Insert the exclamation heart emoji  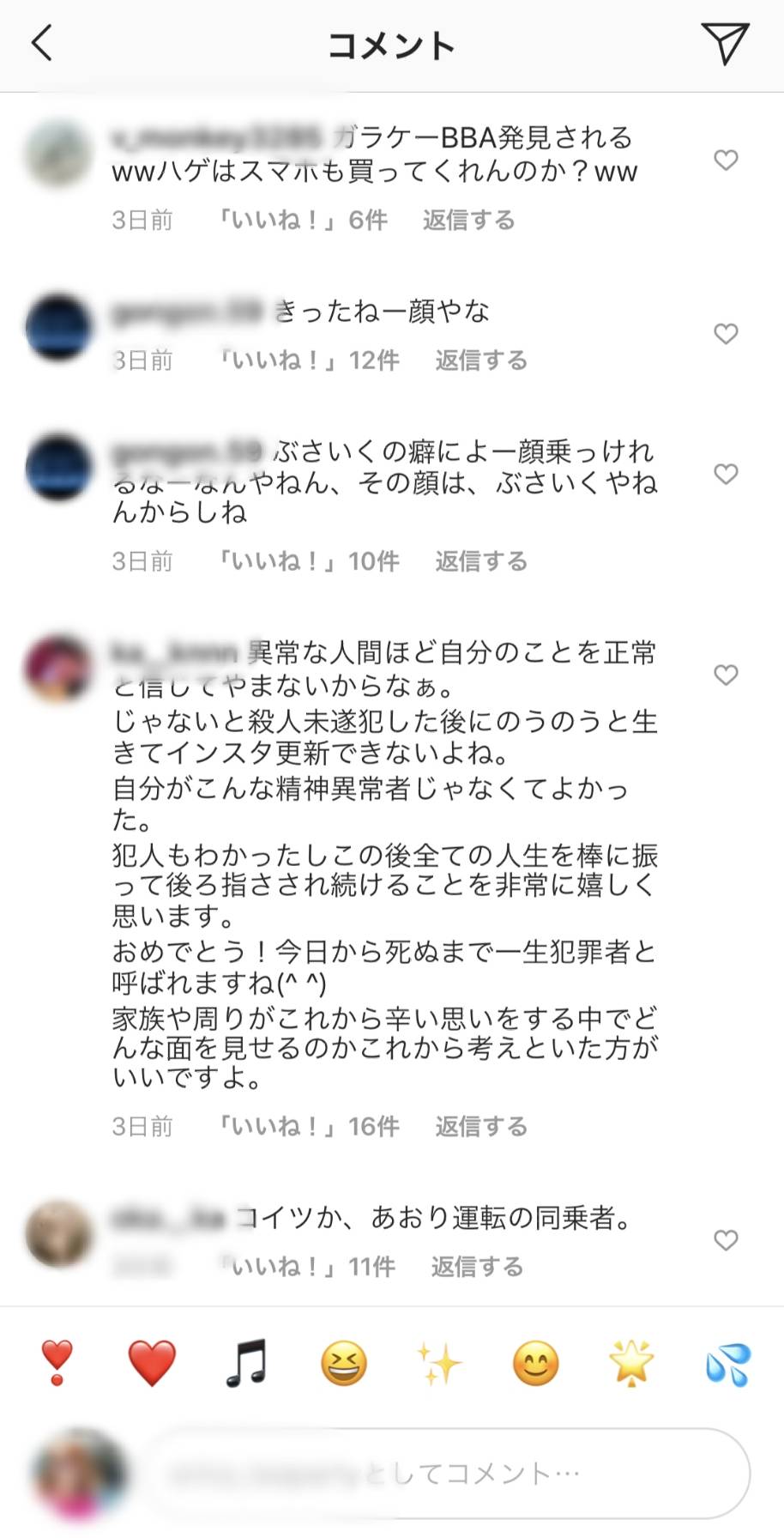pos(57,1363)
